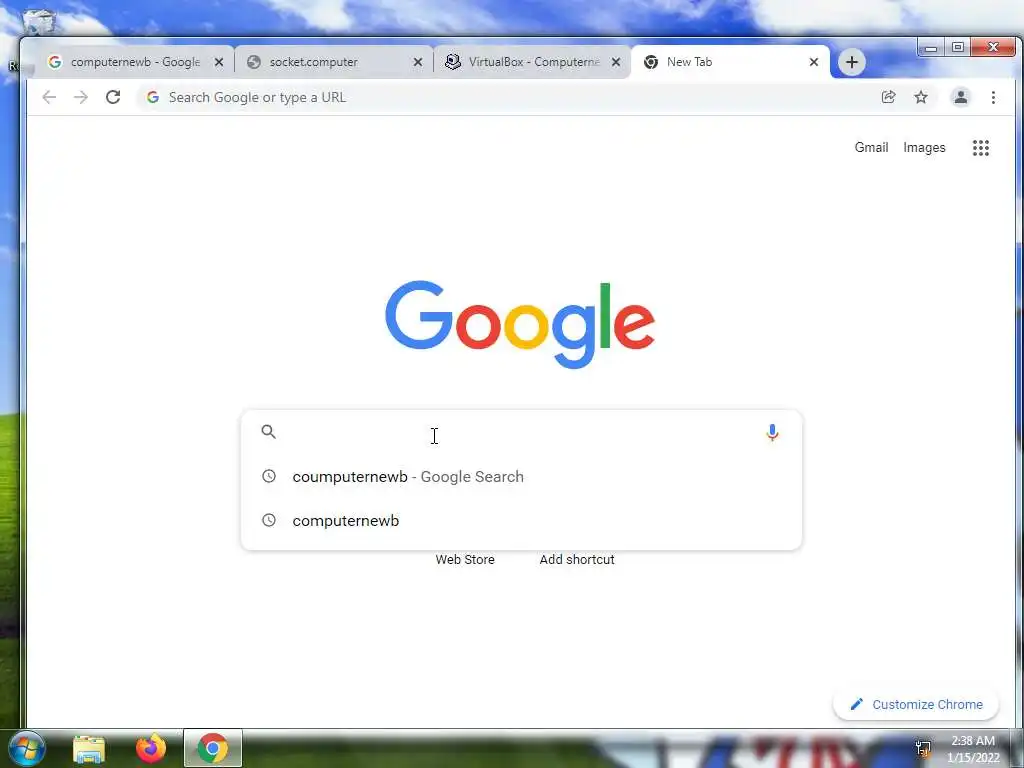Click Add shortcut
This screenshot has width=1024, height=768.
pos(577,560)
